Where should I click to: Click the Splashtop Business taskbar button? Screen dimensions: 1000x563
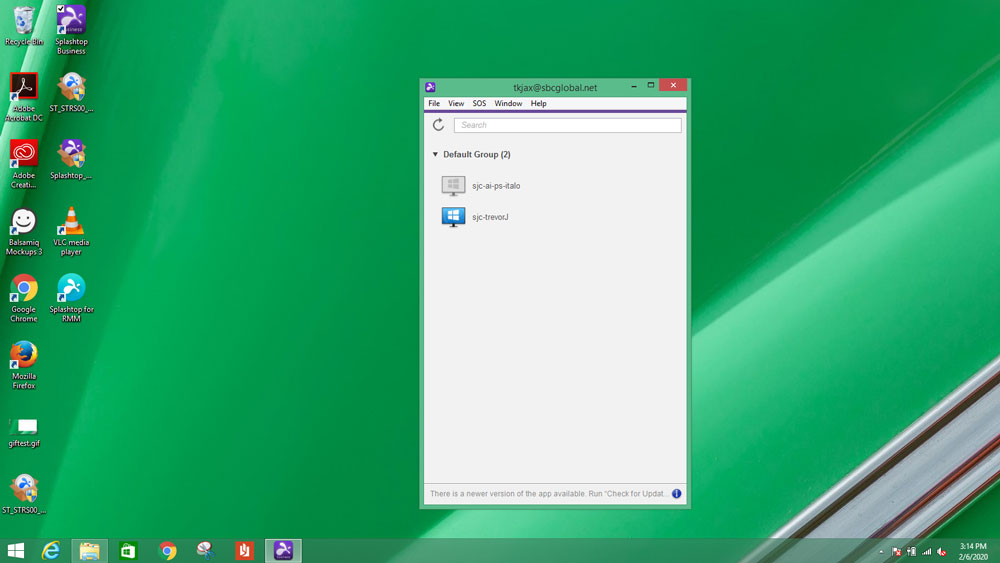tap(283, 550)
